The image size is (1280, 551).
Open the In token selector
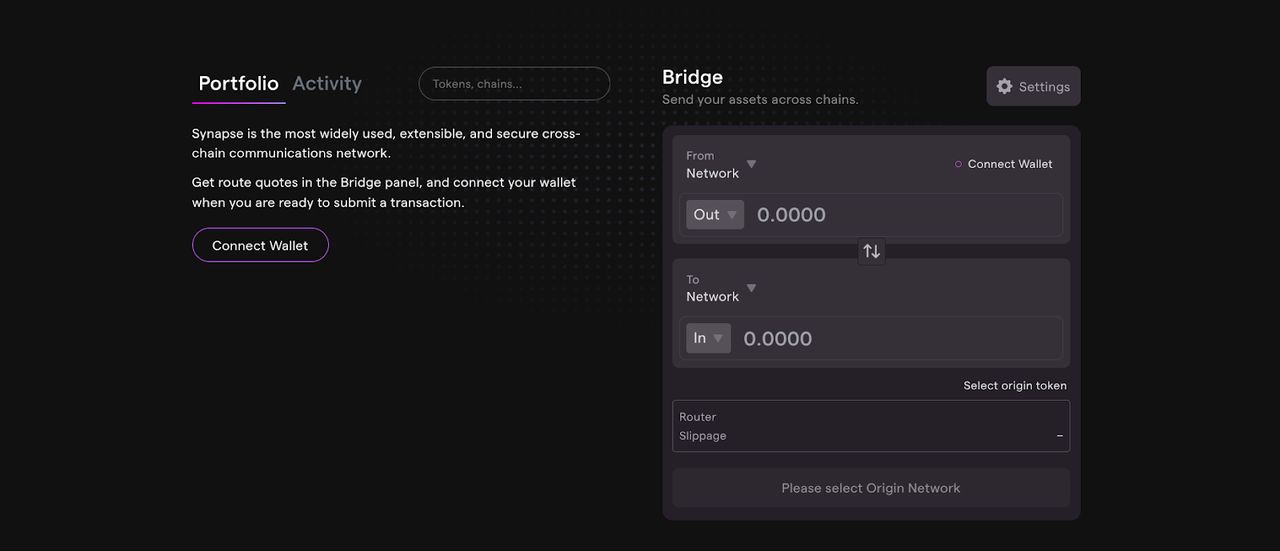(707, 339)
